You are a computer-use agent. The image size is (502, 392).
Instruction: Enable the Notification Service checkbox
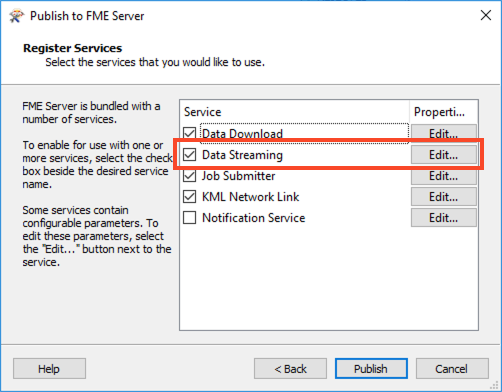pos(190,218)
